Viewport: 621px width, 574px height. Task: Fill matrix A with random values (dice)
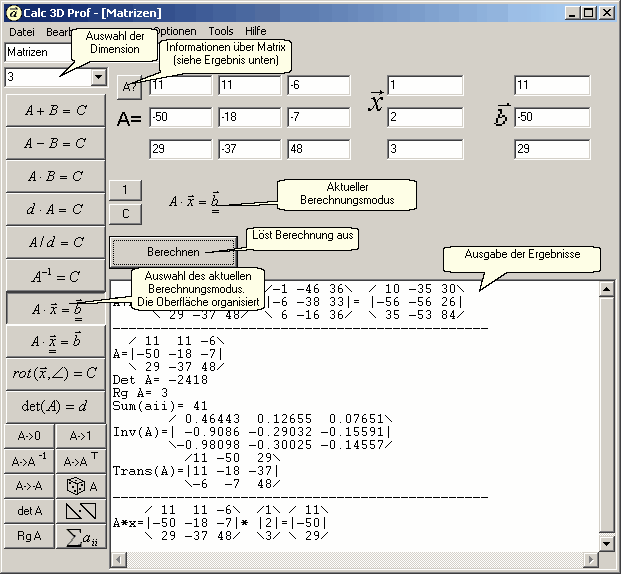80,485
